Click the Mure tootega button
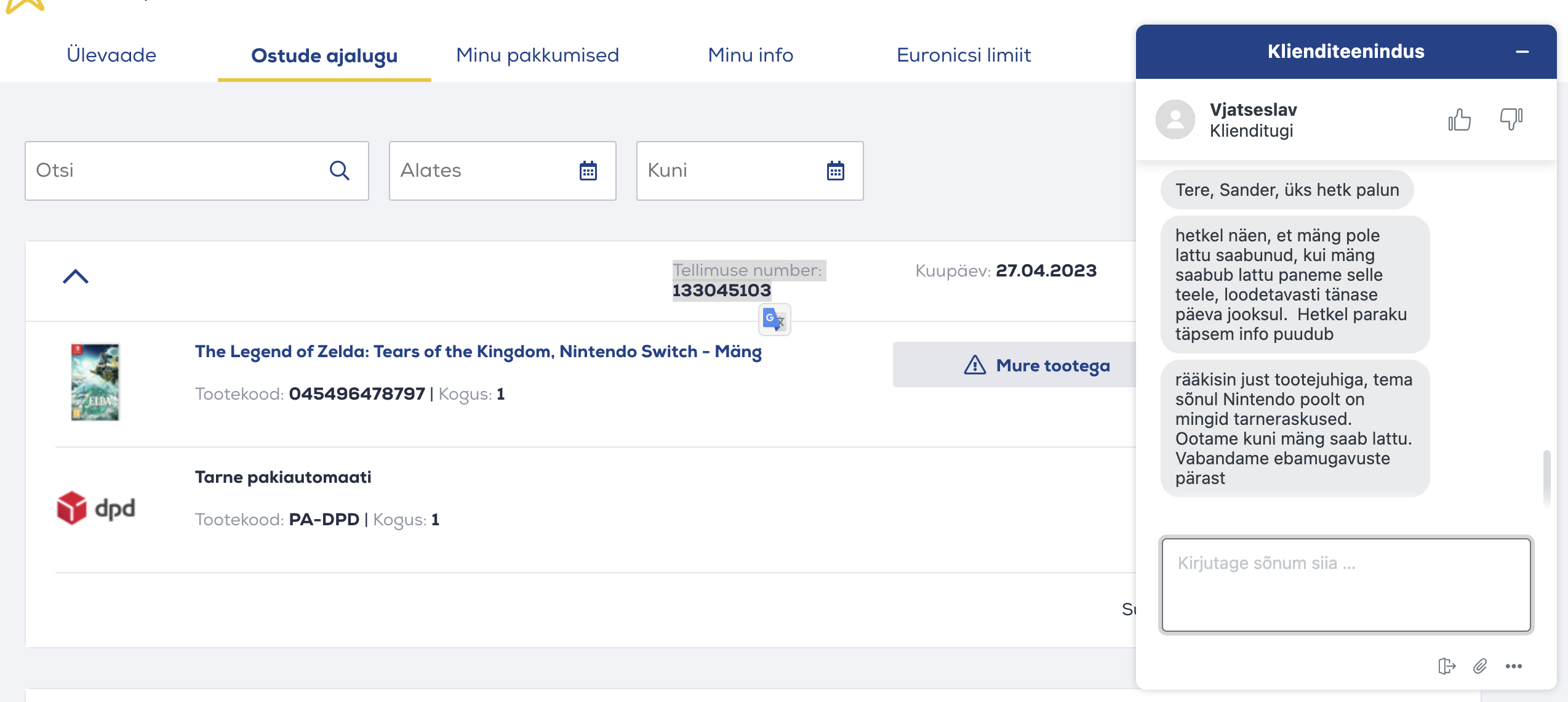The width and height of the screenshot is (1568, 702). (x=1014, y=365)
